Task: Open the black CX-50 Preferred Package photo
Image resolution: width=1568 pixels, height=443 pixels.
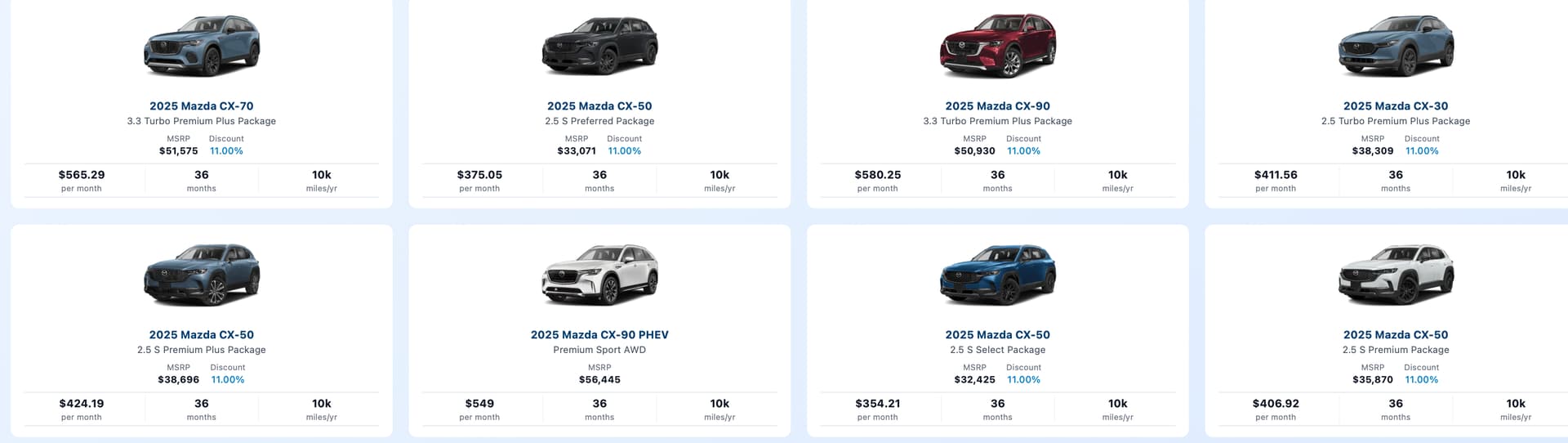Action: click(x=599, y=47)
